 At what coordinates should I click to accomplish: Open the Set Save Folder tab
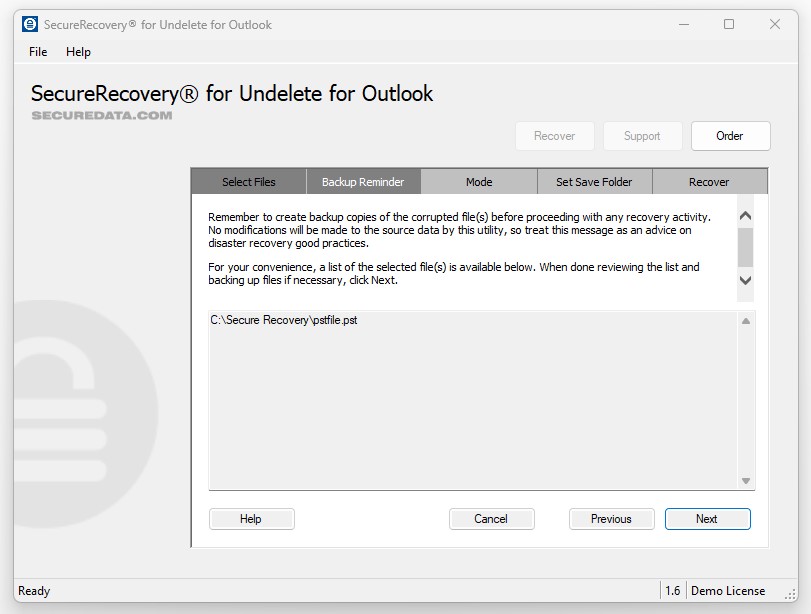(x=594, y=182)
